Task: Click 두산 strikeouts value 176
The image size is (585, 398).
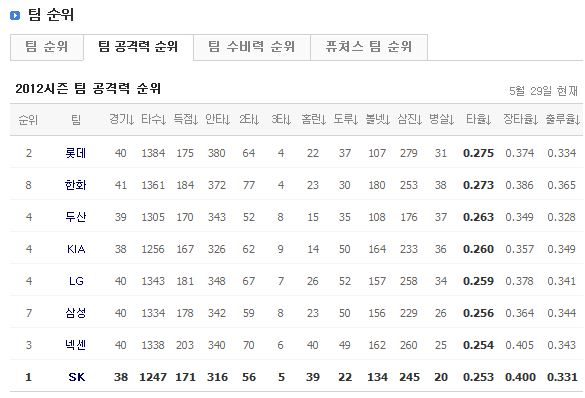Action: tap(409, 217)
